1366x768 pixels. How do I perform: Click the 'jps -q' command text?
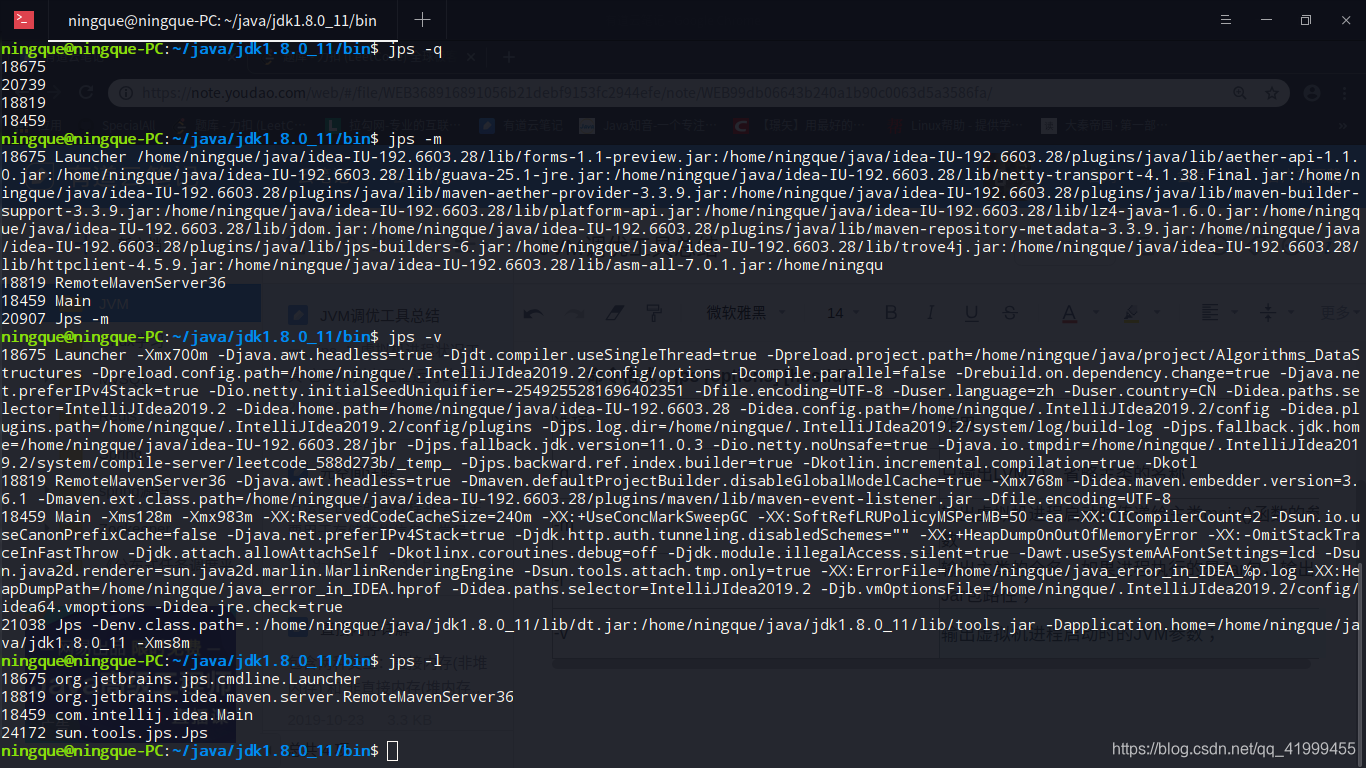click(415, 49)
